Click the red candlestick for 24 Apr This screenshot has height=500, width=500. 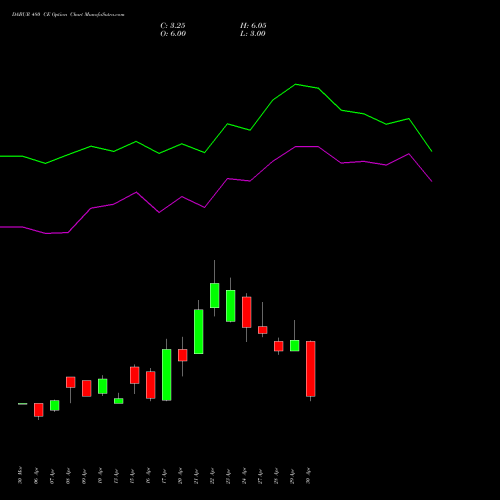(247, 312)
